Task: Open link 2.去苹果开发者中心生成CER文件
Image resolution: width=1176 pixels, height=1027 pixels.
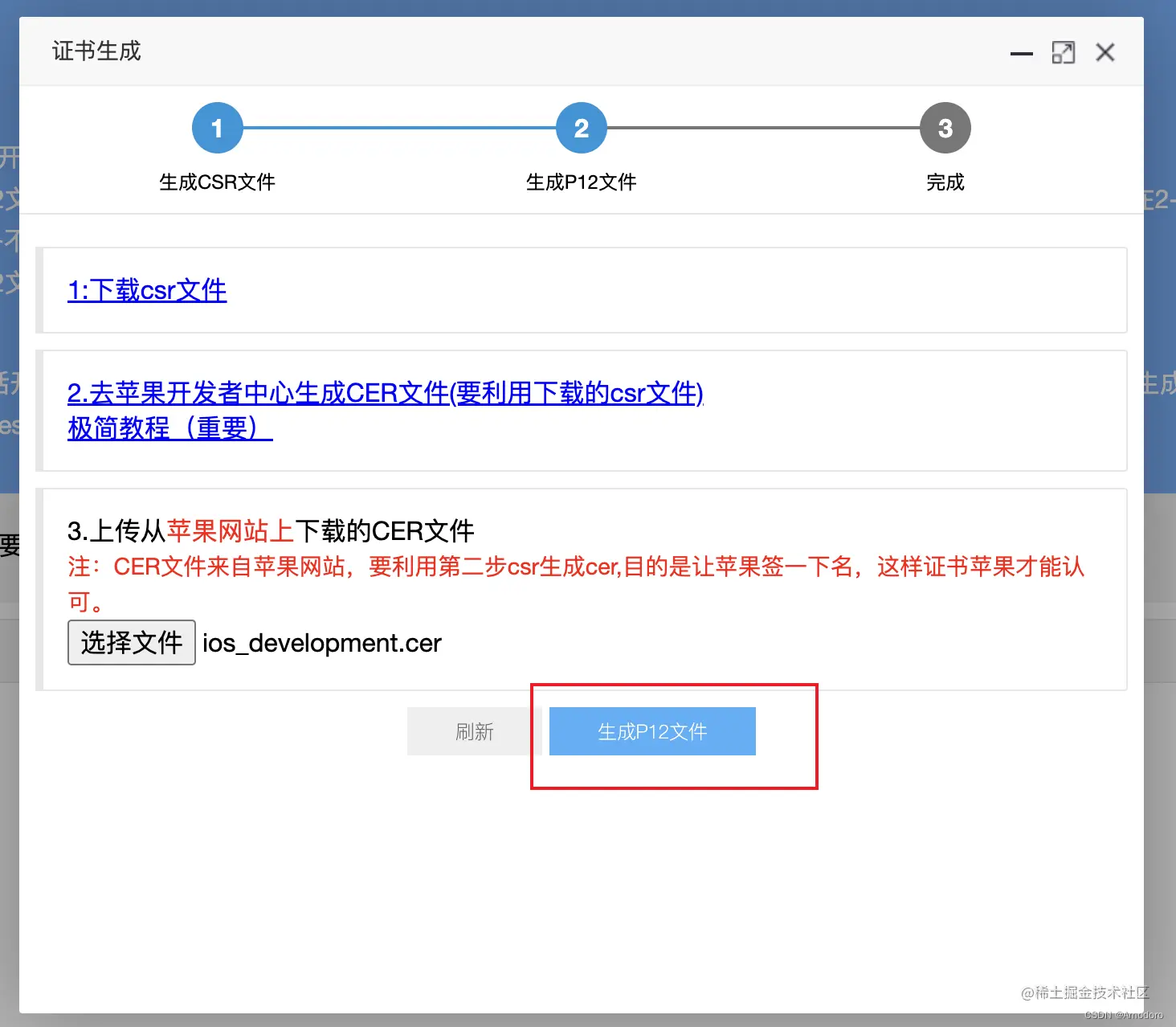Action: click(x=386, y=393)
